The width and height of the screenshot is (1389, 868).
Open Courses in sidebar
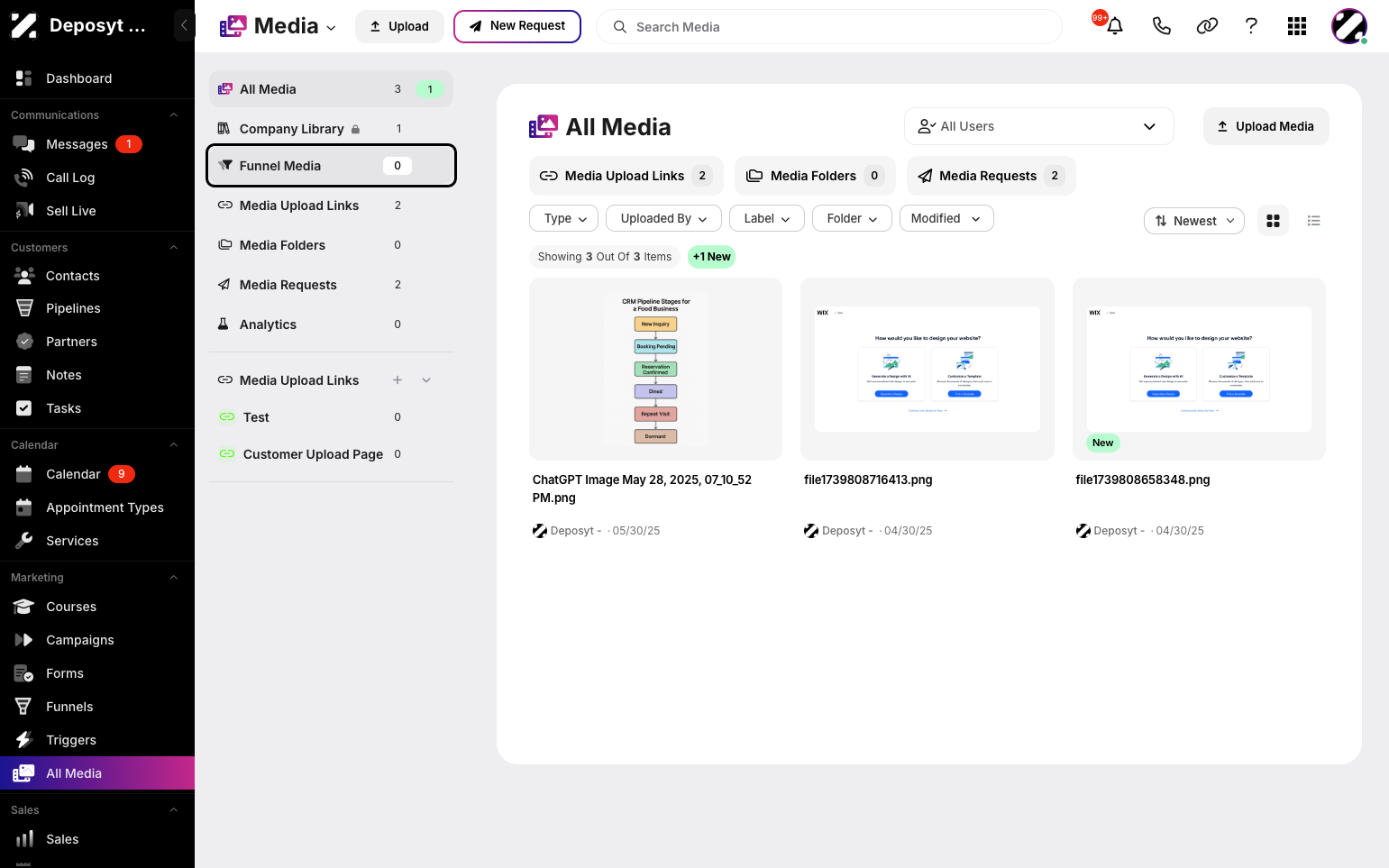[x=97, y=607]
